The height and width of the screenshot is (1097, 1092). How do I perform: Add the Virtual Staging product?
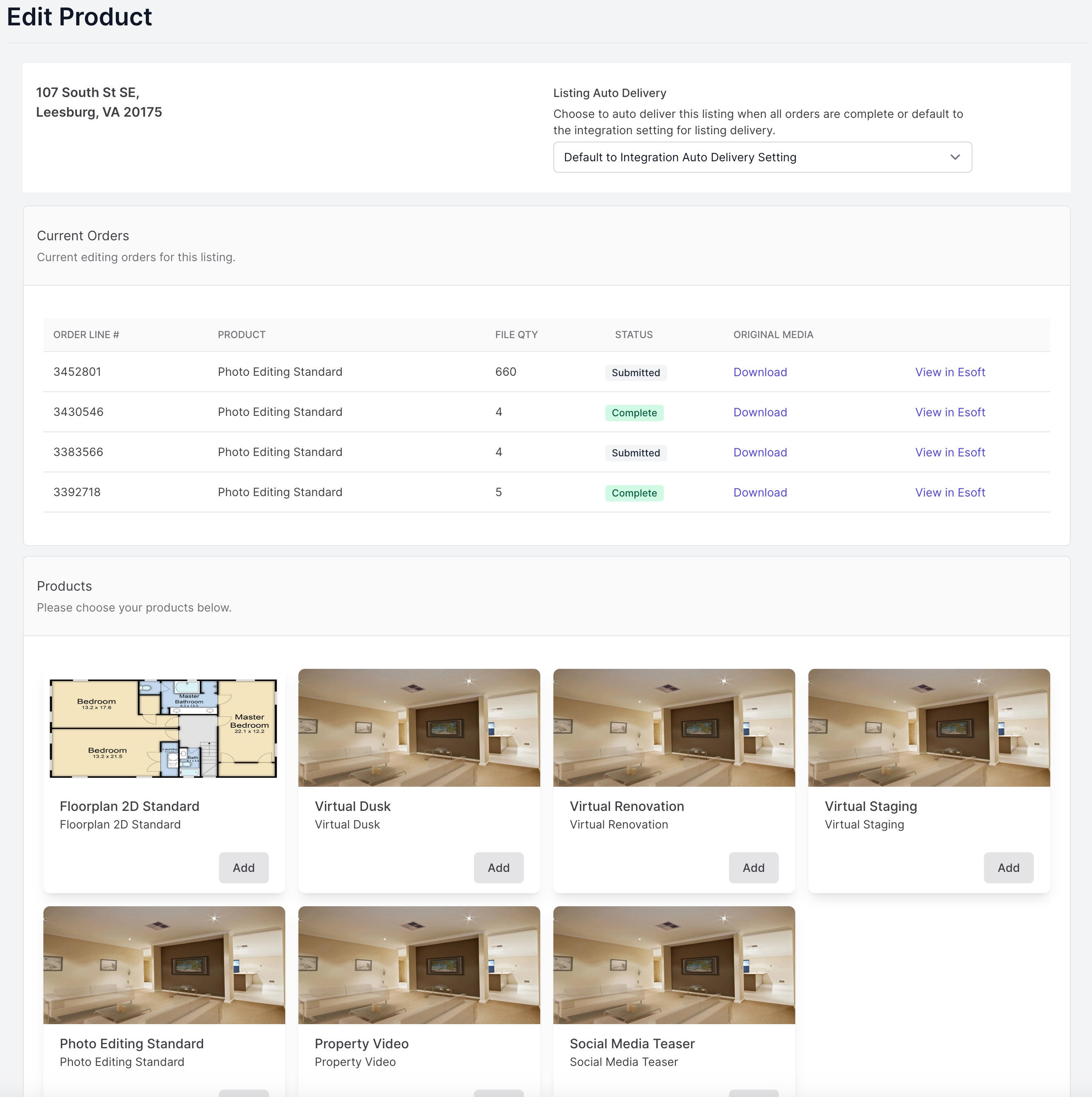click(x=1008, y=868)
